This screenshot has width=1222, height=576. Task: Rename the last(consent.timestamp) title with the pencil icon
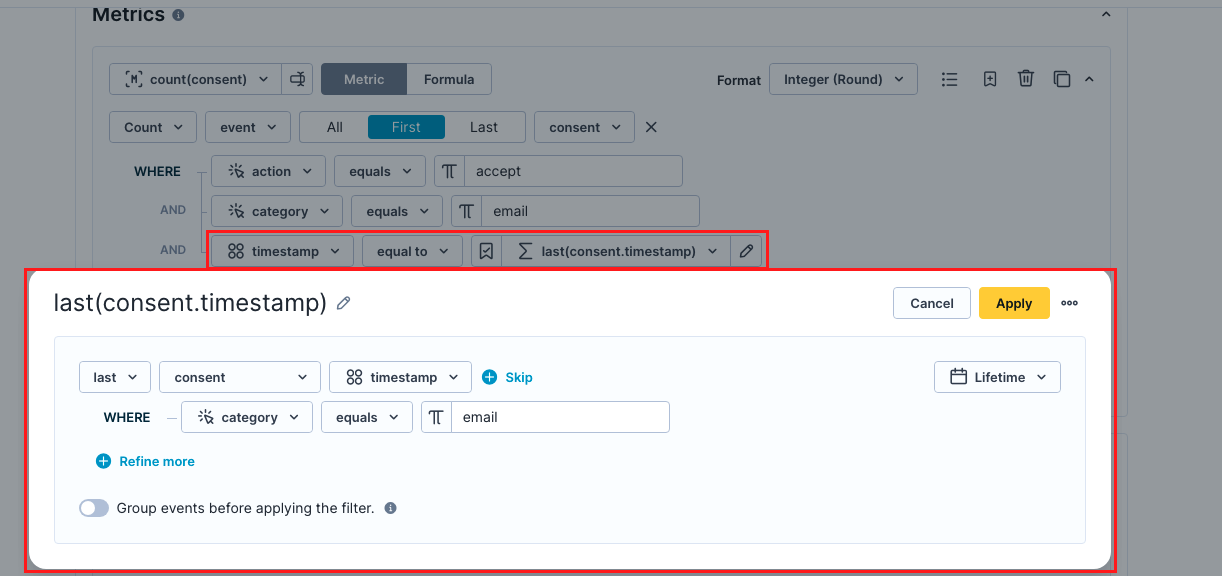coord(343,303)
